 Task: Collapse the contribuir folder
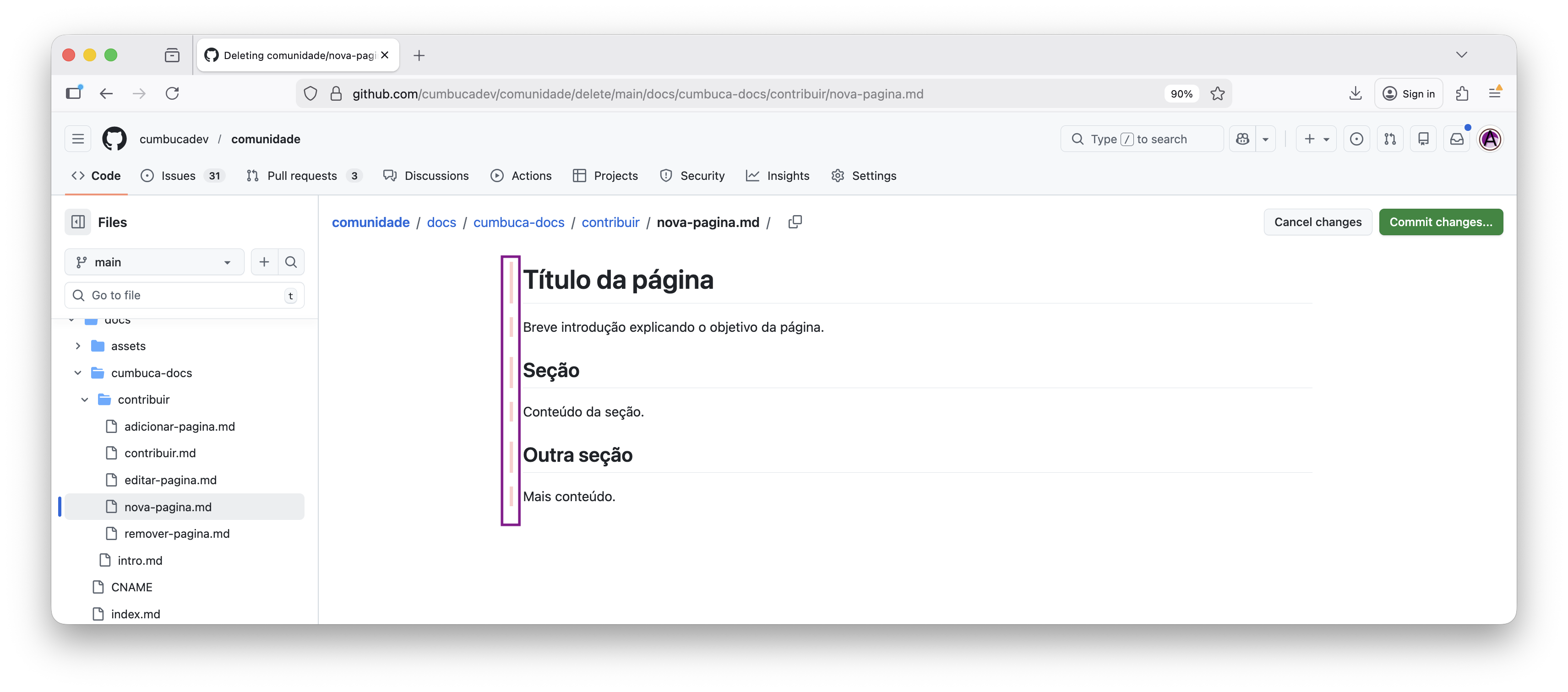coord(85,400)
